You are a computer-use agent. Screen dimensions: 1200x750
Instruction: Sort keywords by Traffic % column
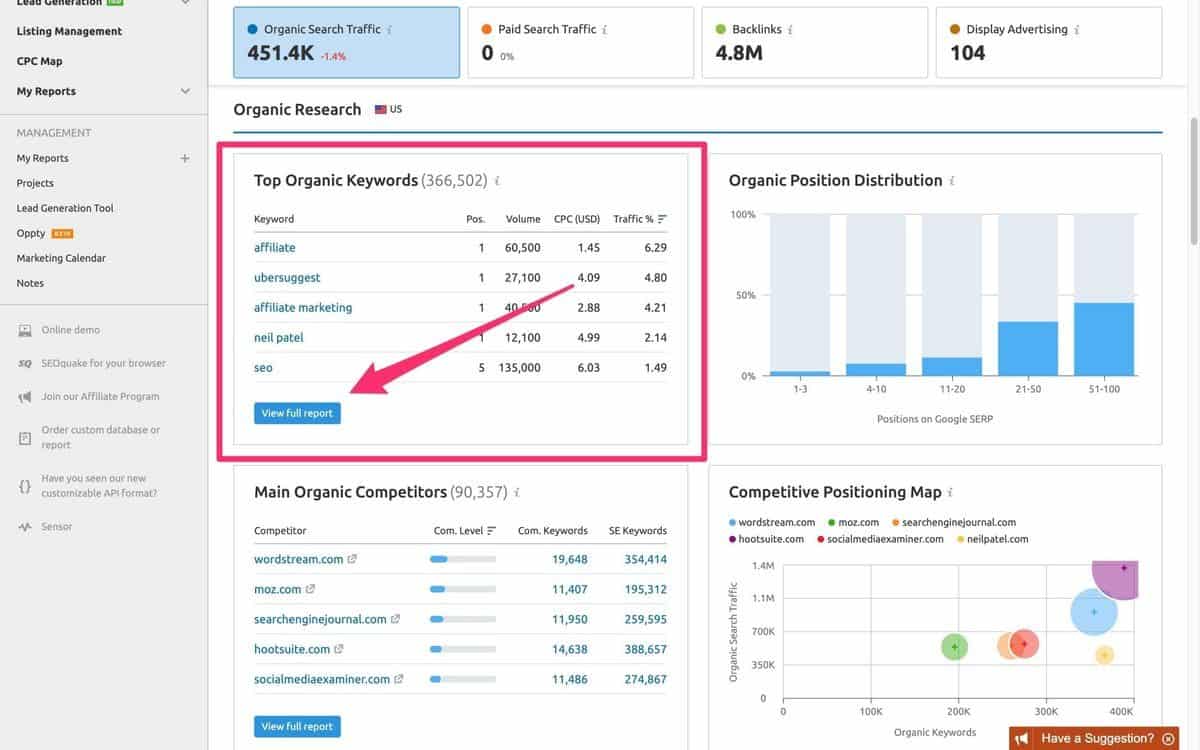(x=640, y=219)
